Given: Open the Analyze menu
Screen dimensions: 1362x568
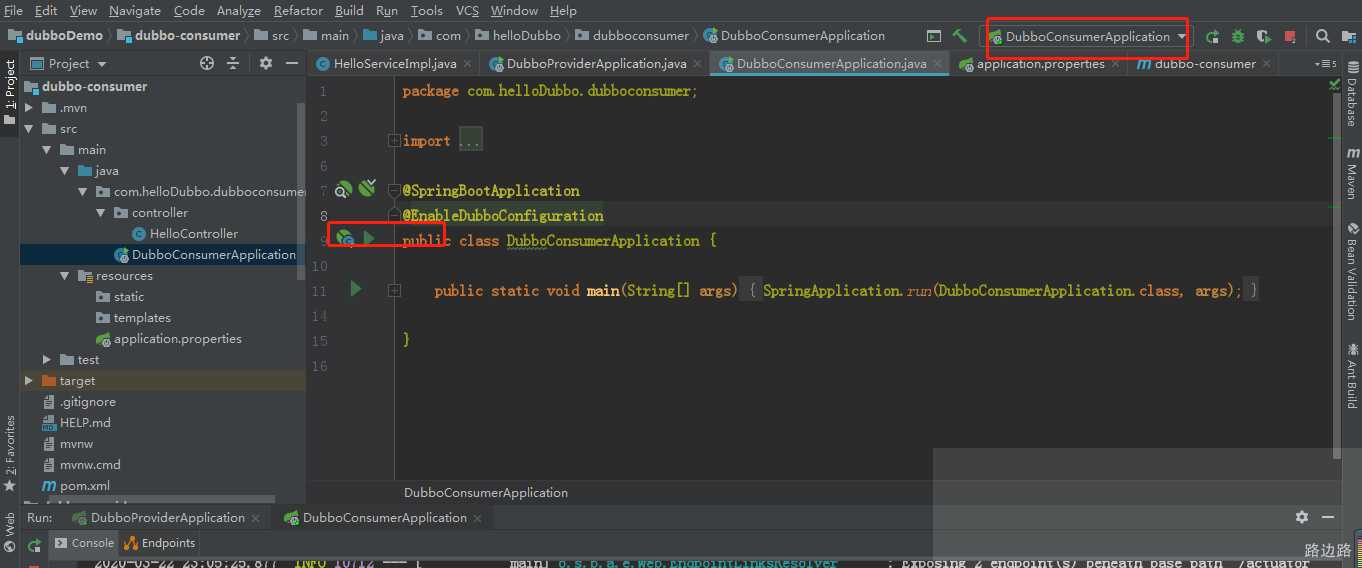Looking at the screenshot, I should pos(238,10).
